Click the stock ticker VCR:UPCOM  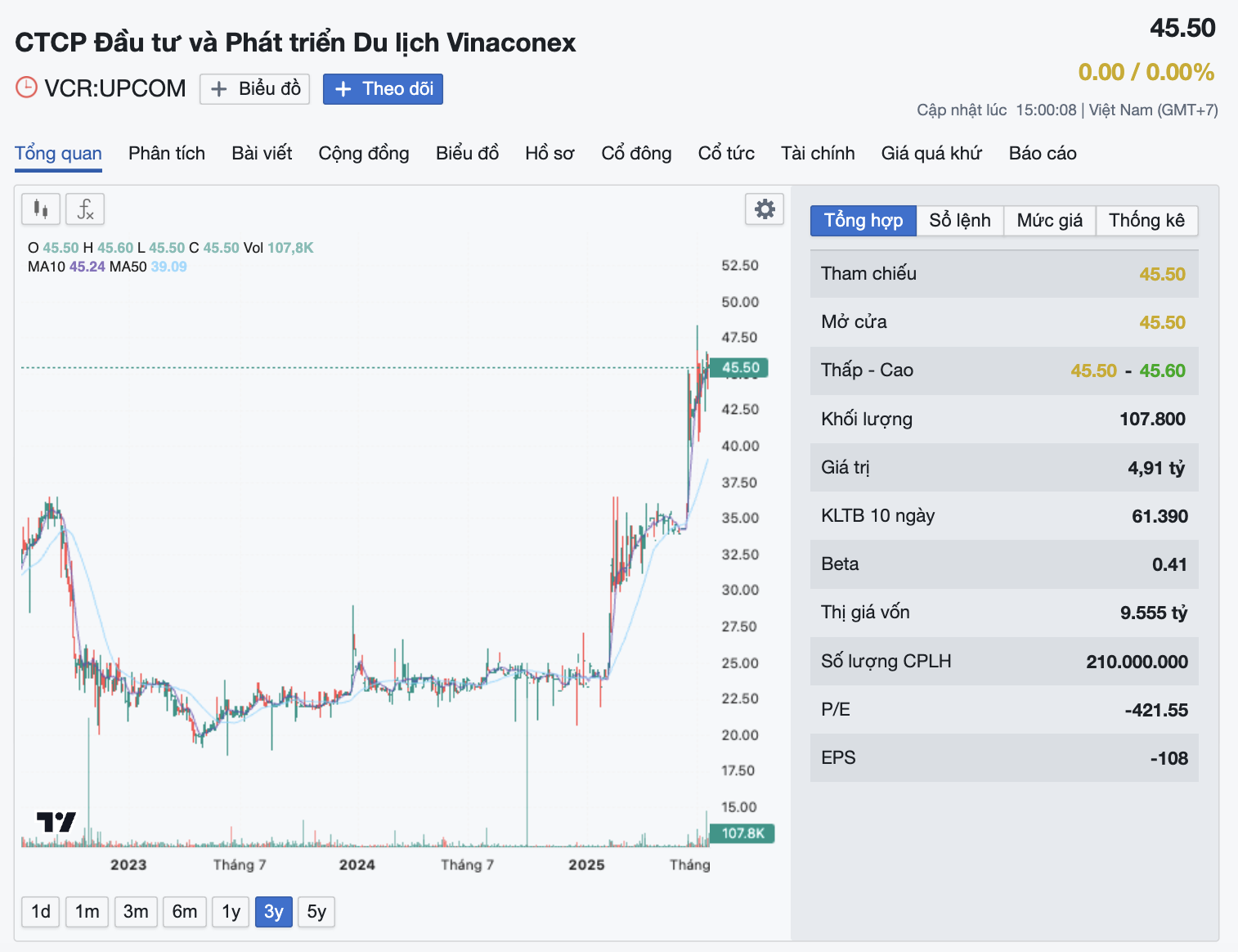pos(115,88)
